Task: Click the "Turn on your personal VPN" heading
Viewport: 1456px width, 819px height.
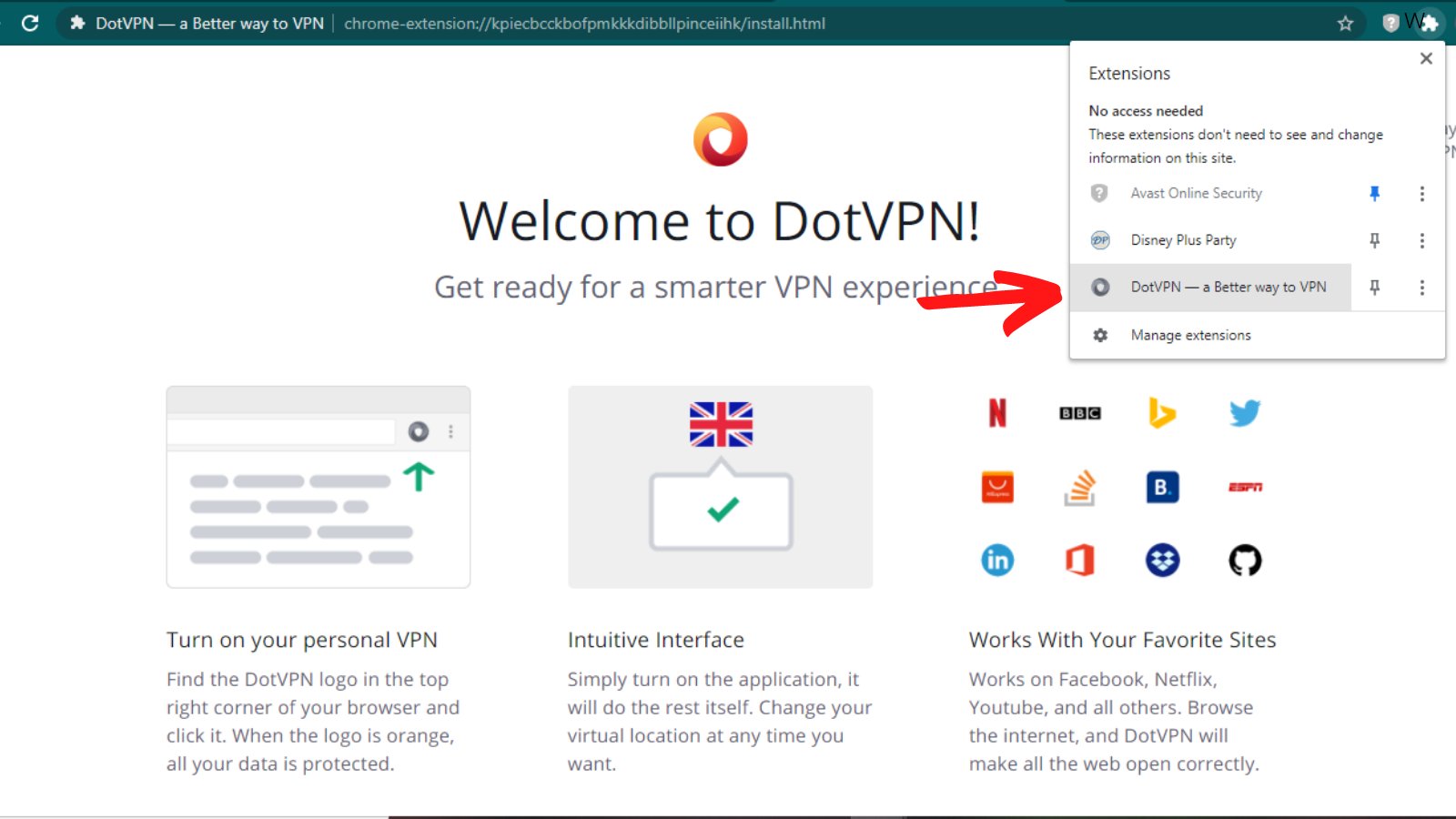Action: point(302,641)
